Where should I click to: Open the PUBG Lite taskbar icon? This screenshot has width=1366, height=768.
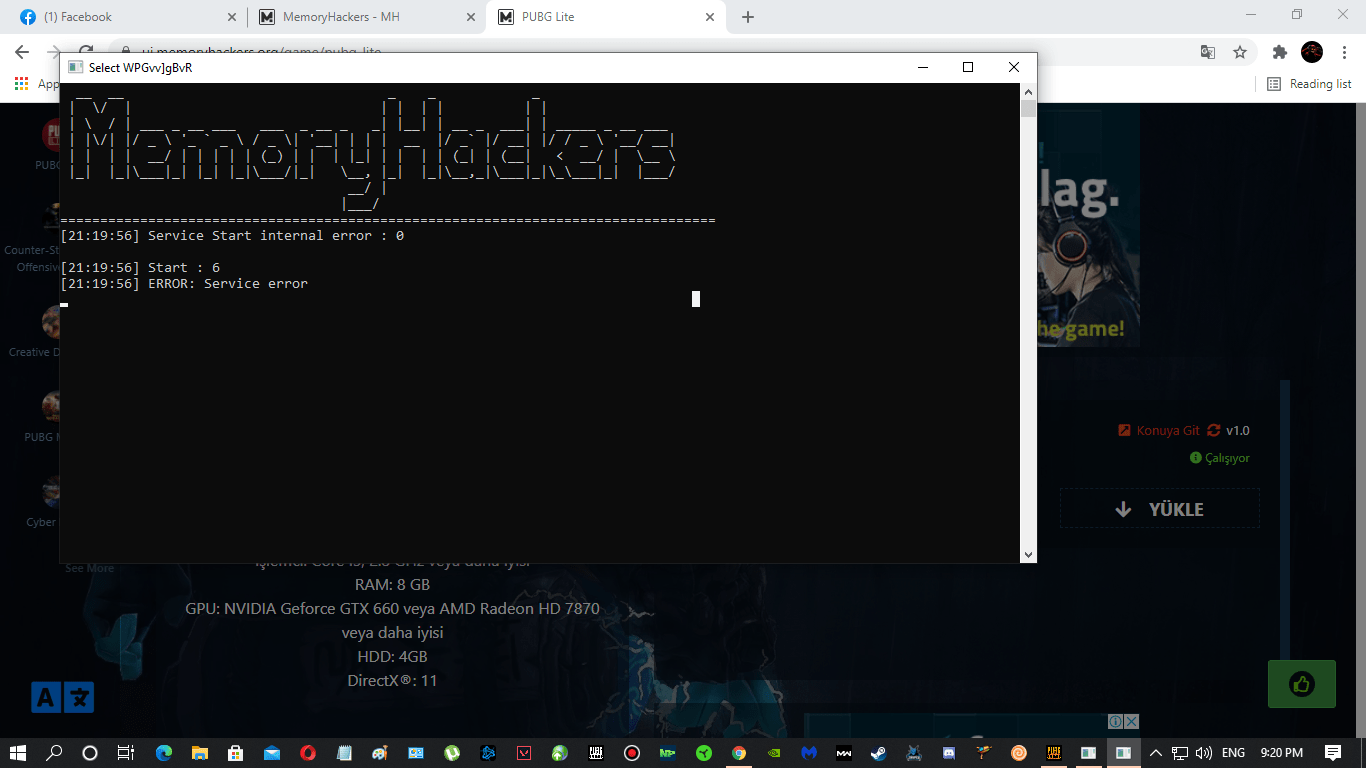(1053, 753)
